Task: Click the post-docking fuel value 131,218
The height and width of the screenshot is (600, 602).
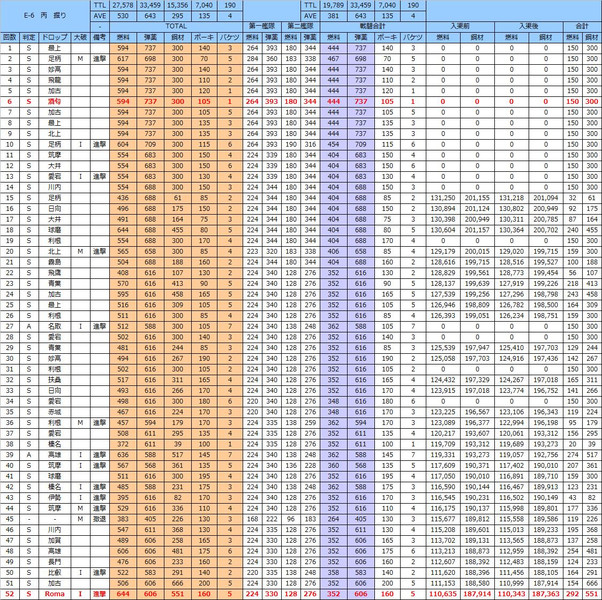Action: pos(511,198)
